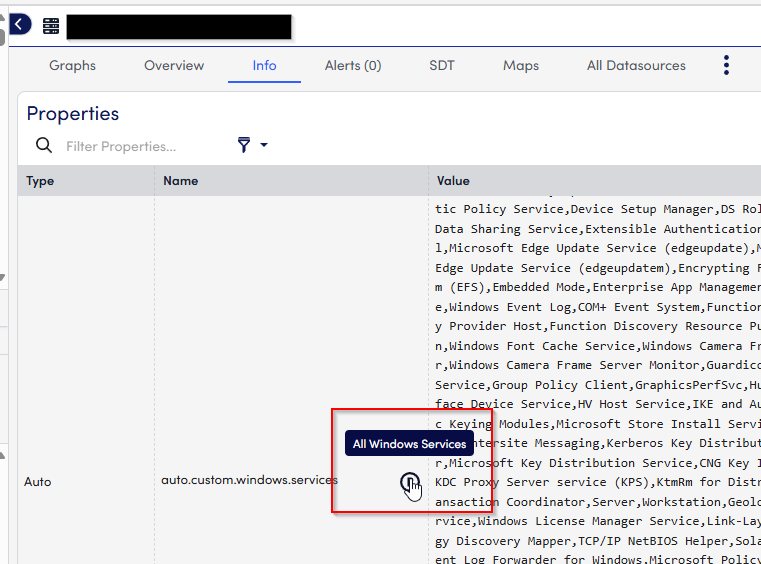Switch to the Maps tab
This screenshot has width=761, height=564.
521,66
